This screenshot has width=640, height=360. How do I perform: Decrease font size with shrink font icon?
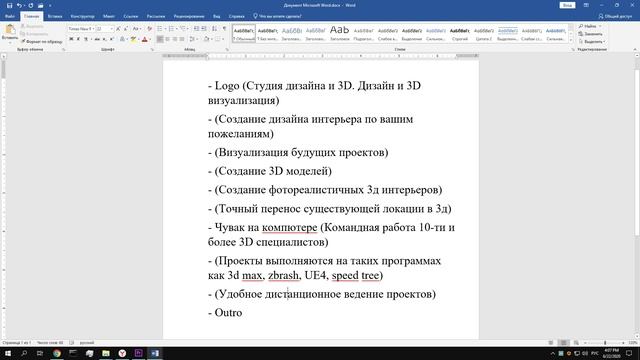126,29
